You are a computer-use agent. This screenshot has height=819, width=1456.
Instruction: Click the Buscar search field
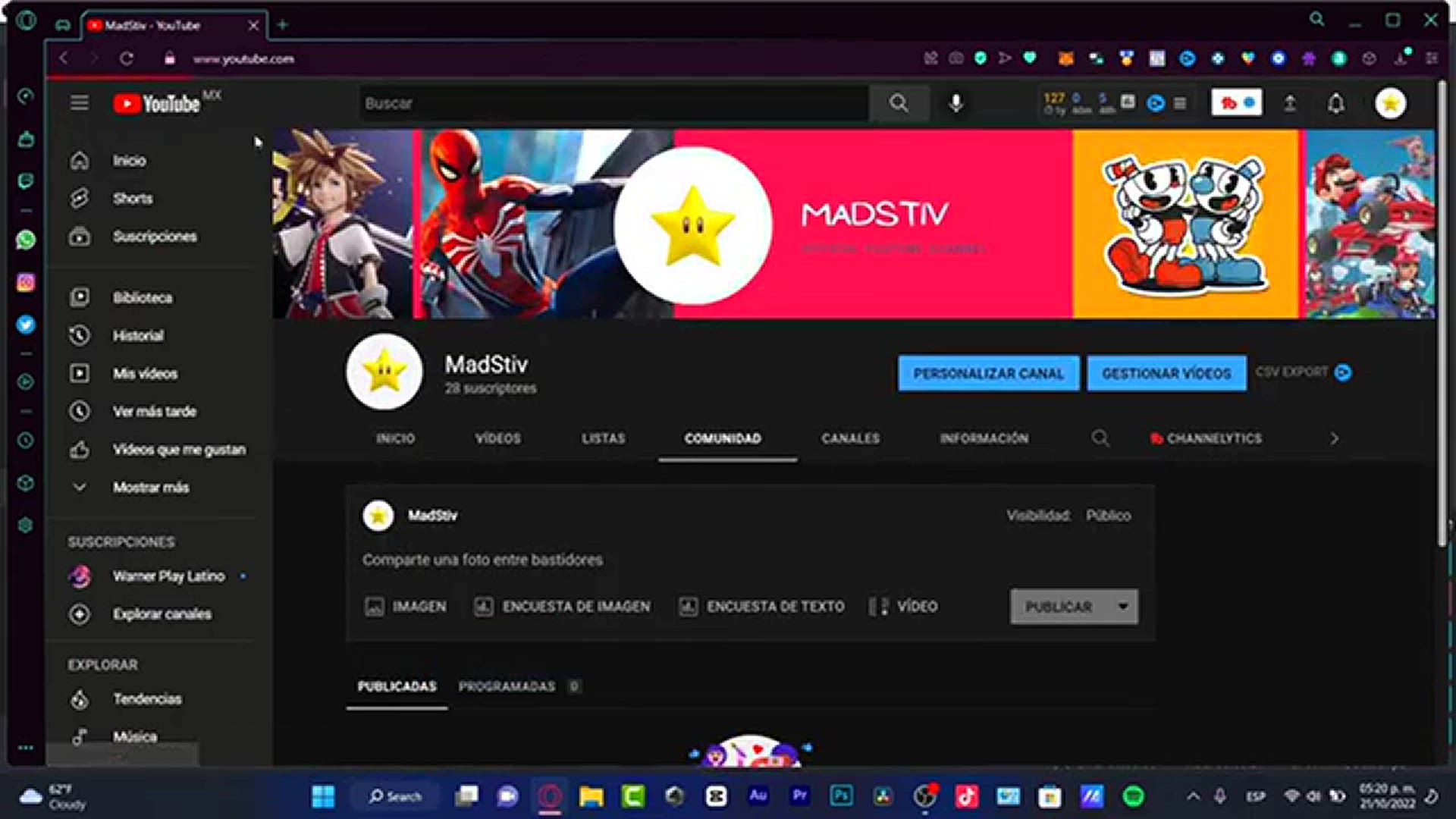(x=614, y=103)
